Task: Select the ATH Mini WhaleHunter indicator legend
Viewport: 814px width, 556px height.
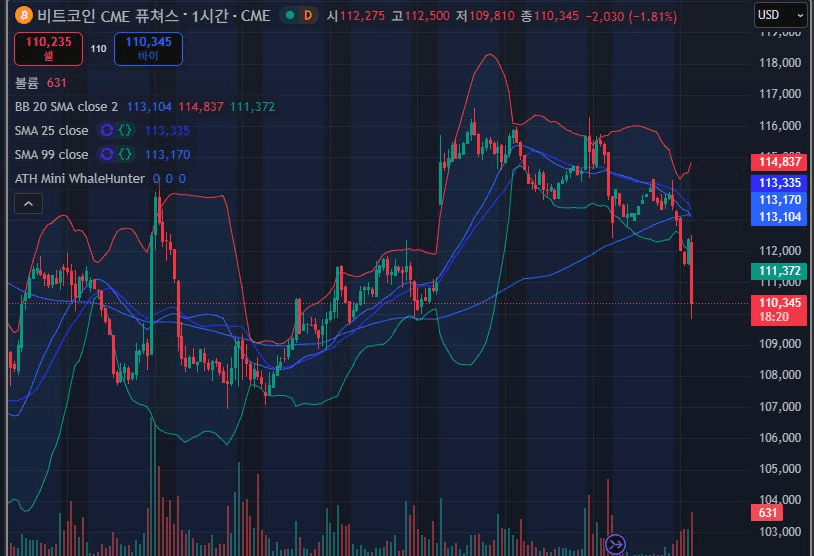Action: (x=78, y=178)
